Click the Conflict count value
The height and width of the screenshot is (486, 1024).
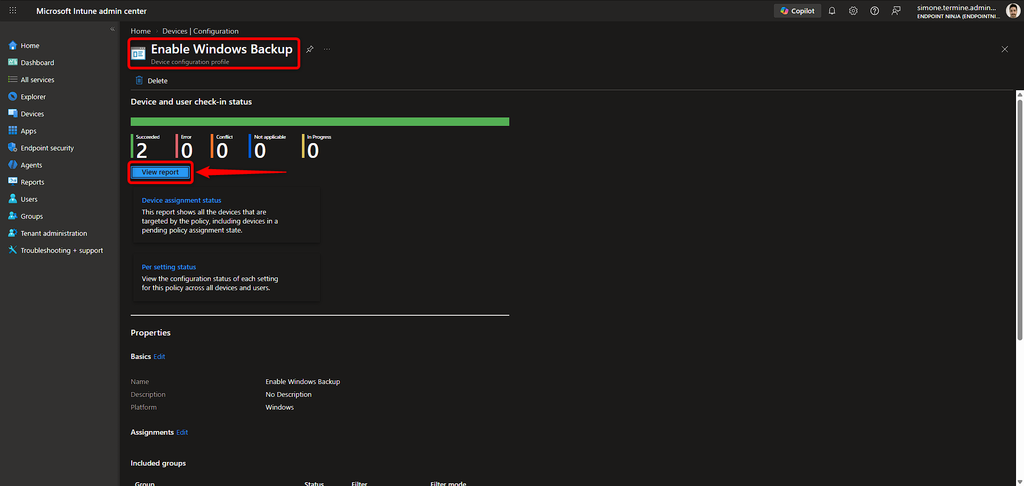tap(222, 151)
